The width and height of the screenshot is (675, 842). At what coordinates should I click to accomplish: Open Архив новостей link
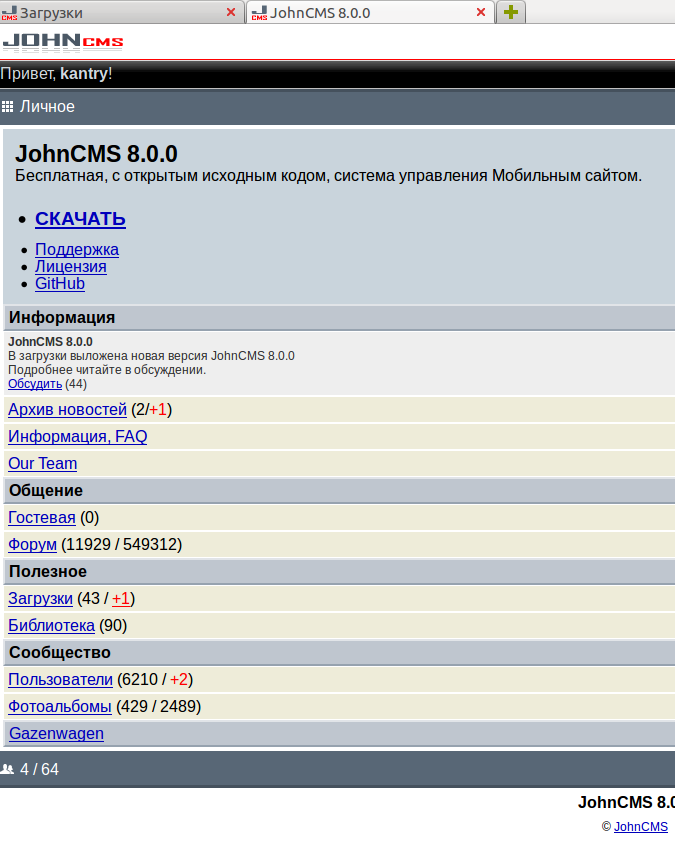tap(67, 410)
